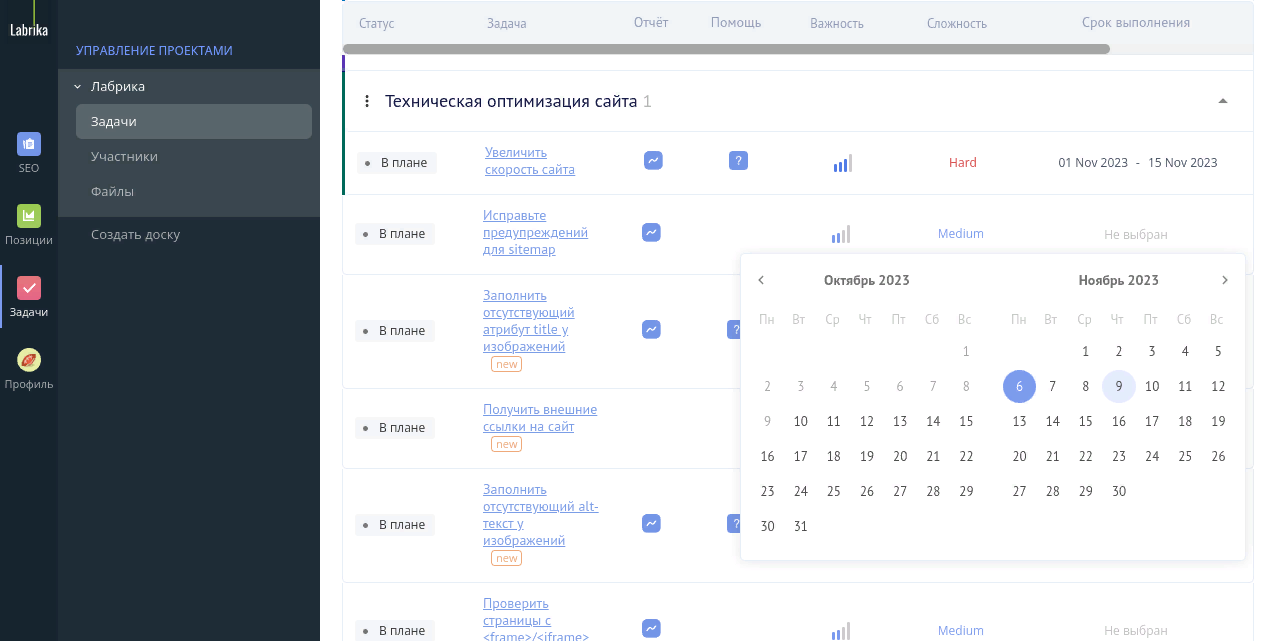The image size is (1276, 641).
Task: Click the horizontal table scrollbar
Action: (726, 48)
